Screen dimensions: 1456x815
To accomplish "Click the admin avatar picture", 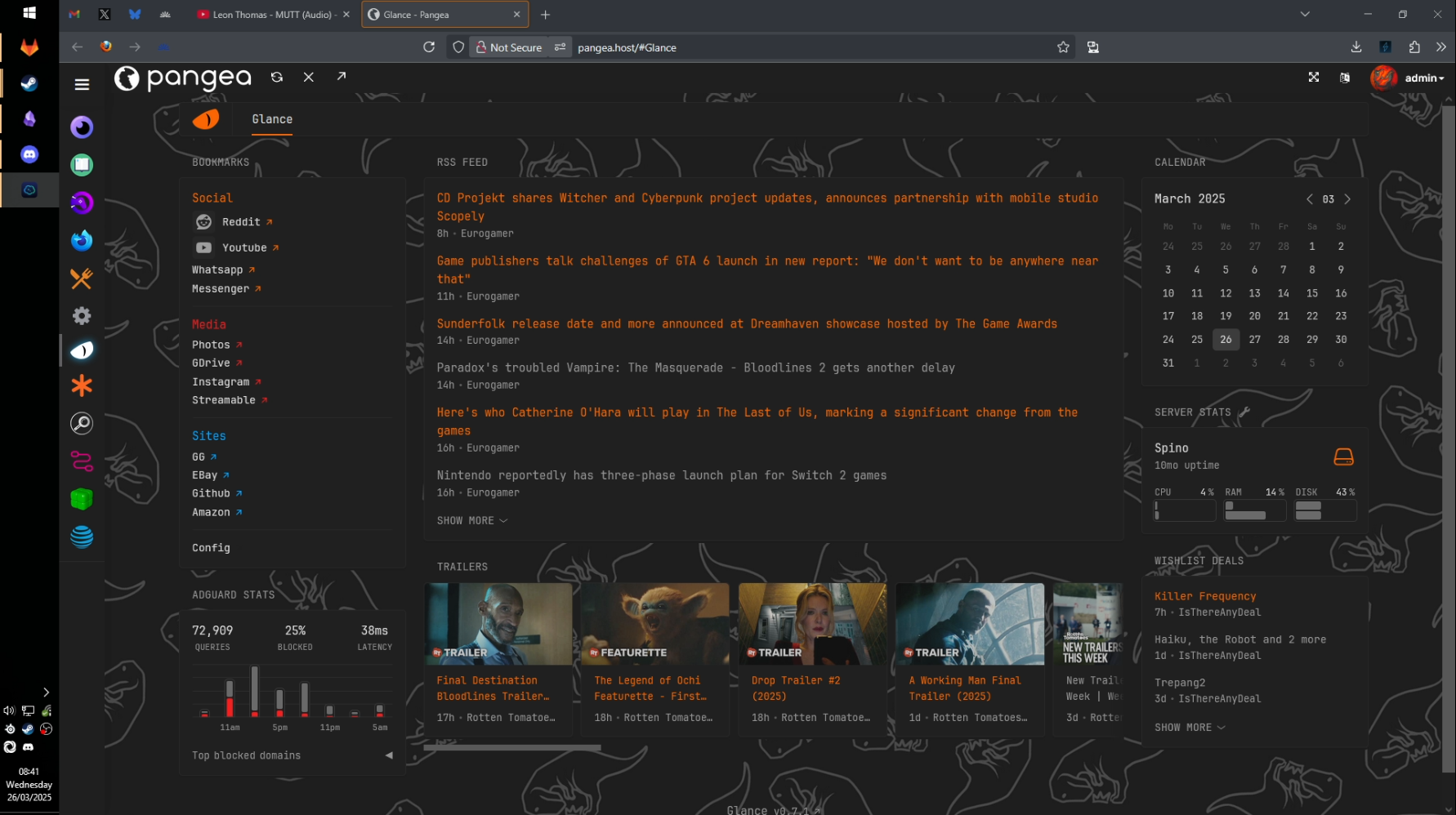I will (1383, 78).
